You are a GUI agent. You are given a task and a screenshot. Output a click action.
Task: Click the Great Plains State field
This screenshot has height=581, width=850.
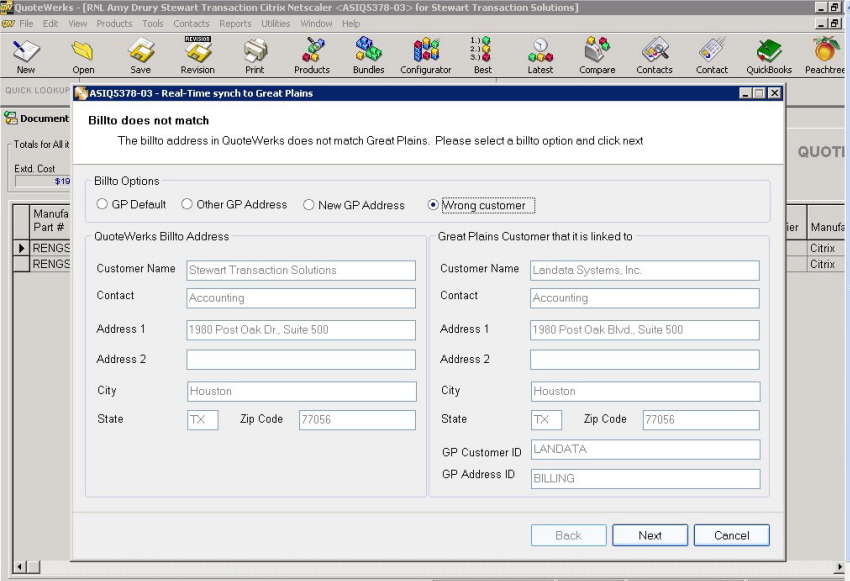[x=546, y=420]
